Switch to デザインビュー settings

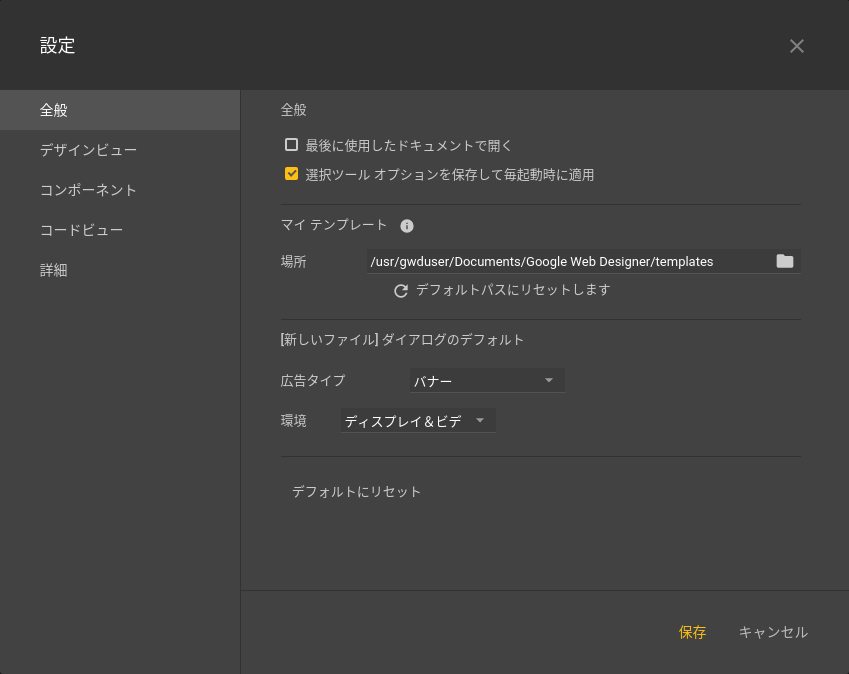[120, 150]
